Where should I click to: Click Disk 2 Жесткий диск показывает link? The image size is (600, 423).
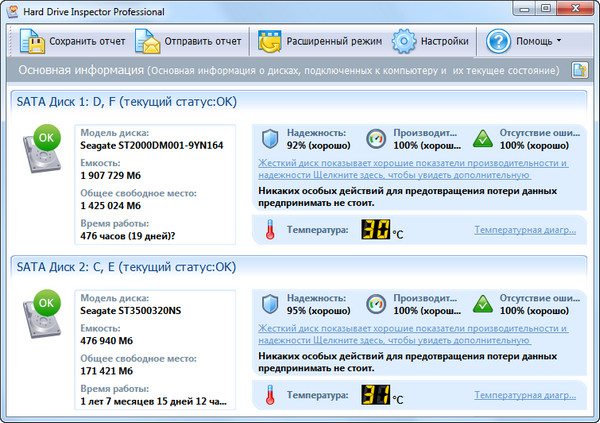413,334
